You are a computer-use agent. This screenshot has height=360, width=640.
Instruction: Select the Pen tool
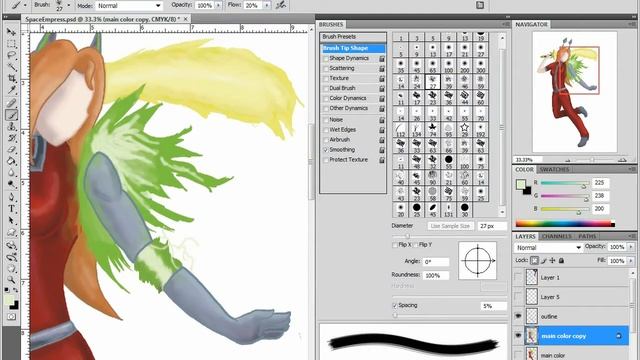click(11, 197)
